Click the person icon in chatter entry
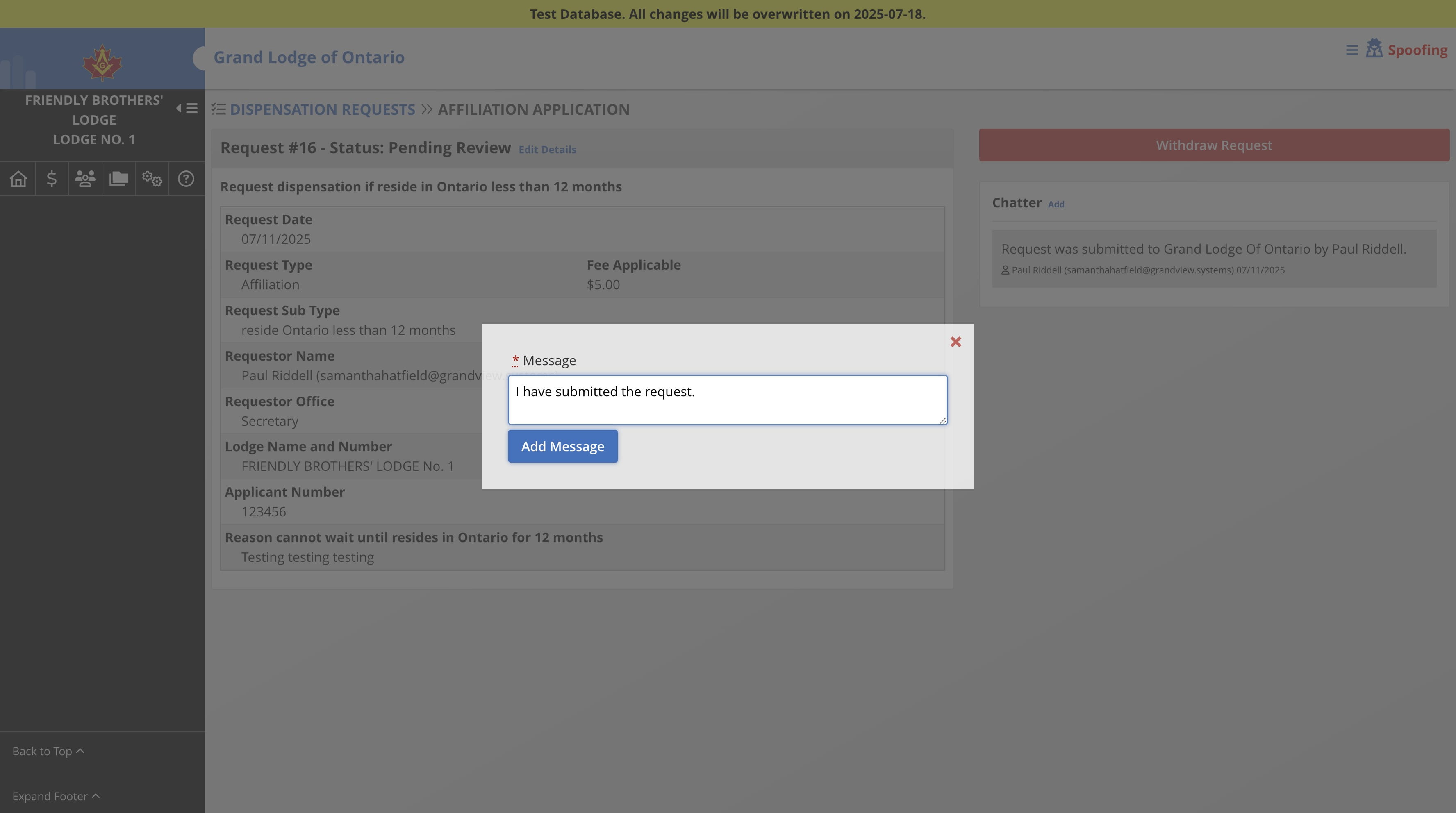This screenshot has height=813, width=1456. (x=1005, y=270)
